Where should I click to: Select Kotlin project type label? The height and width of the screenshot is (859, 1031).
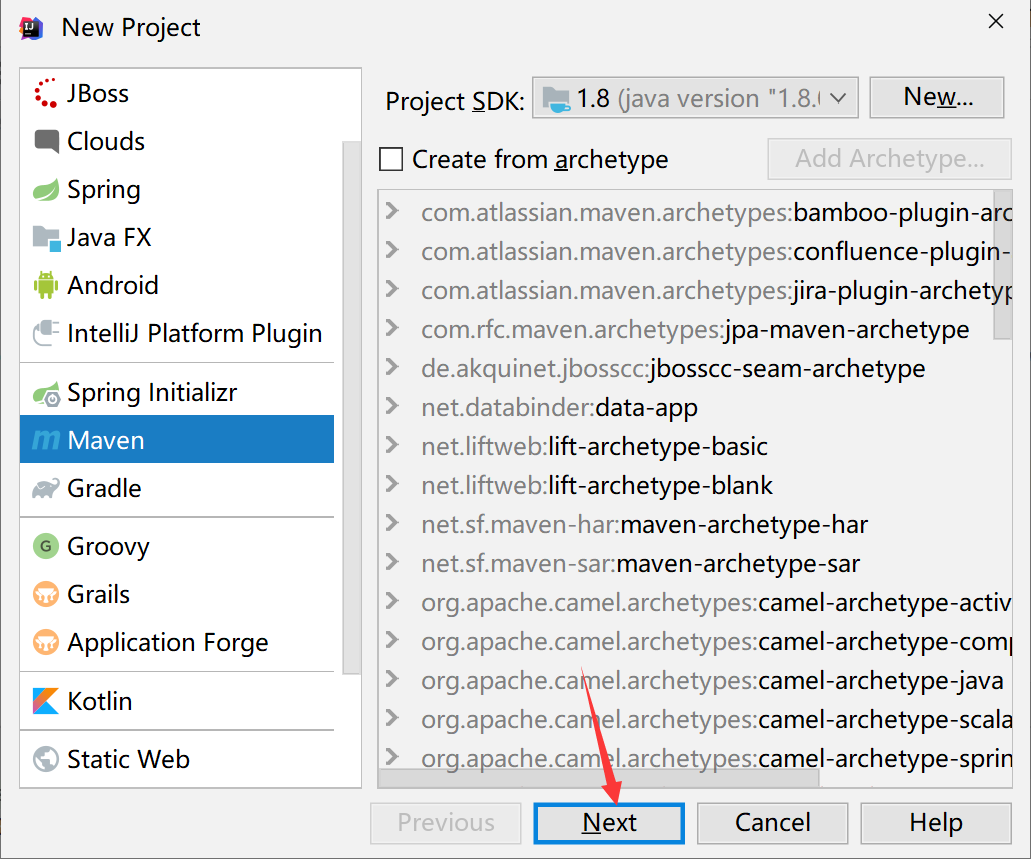100,701
